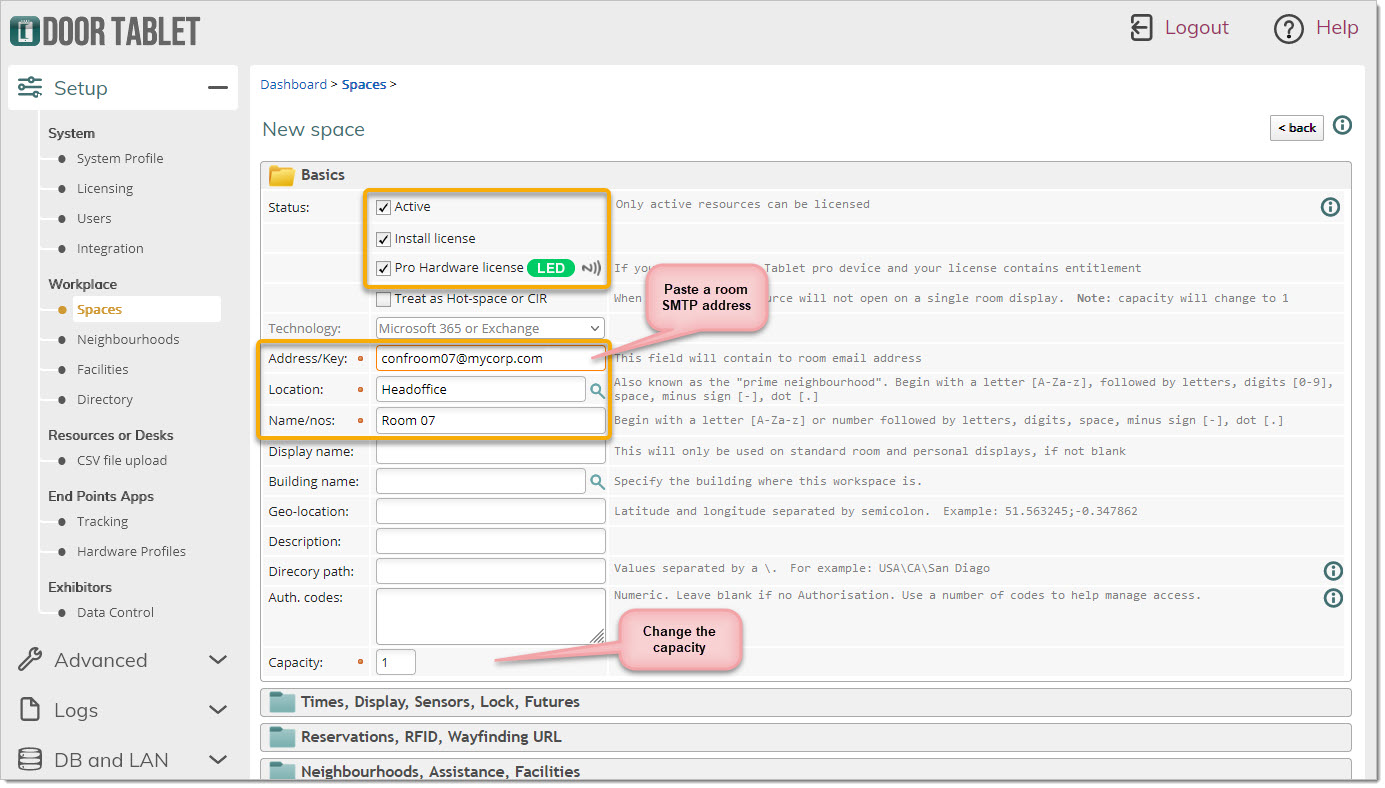1385x788 pixels.
Task: Click info icon on Direcory path row
Action: coord(1332,571)
